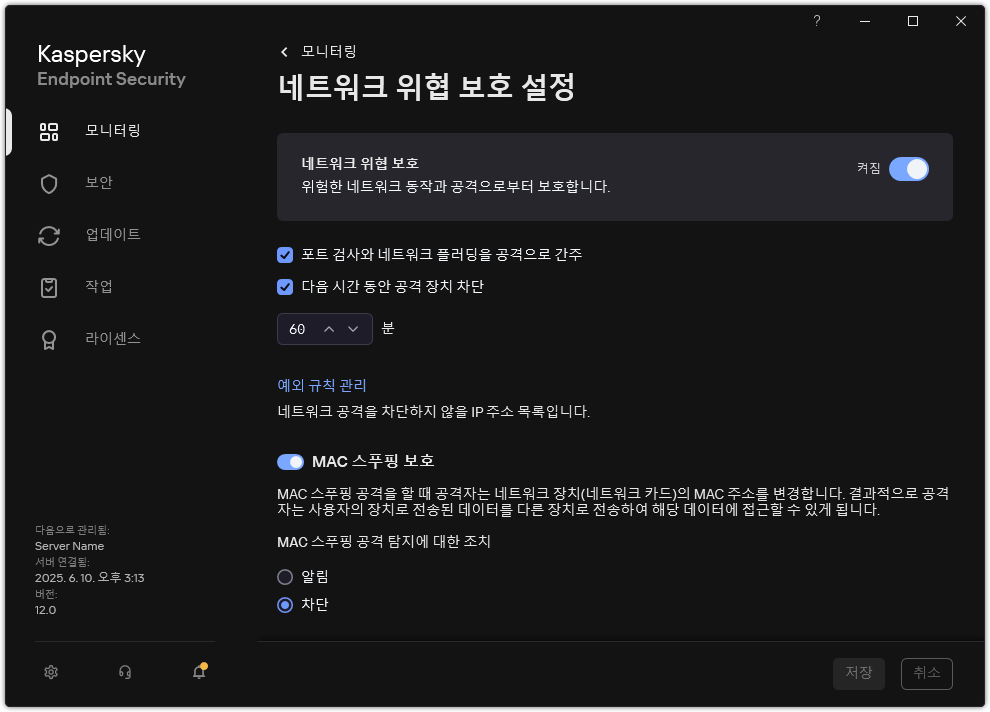Disable MAC 스푸핑 보호 toggle
Viewport: 990px width, 712px height.
point(290,461)
